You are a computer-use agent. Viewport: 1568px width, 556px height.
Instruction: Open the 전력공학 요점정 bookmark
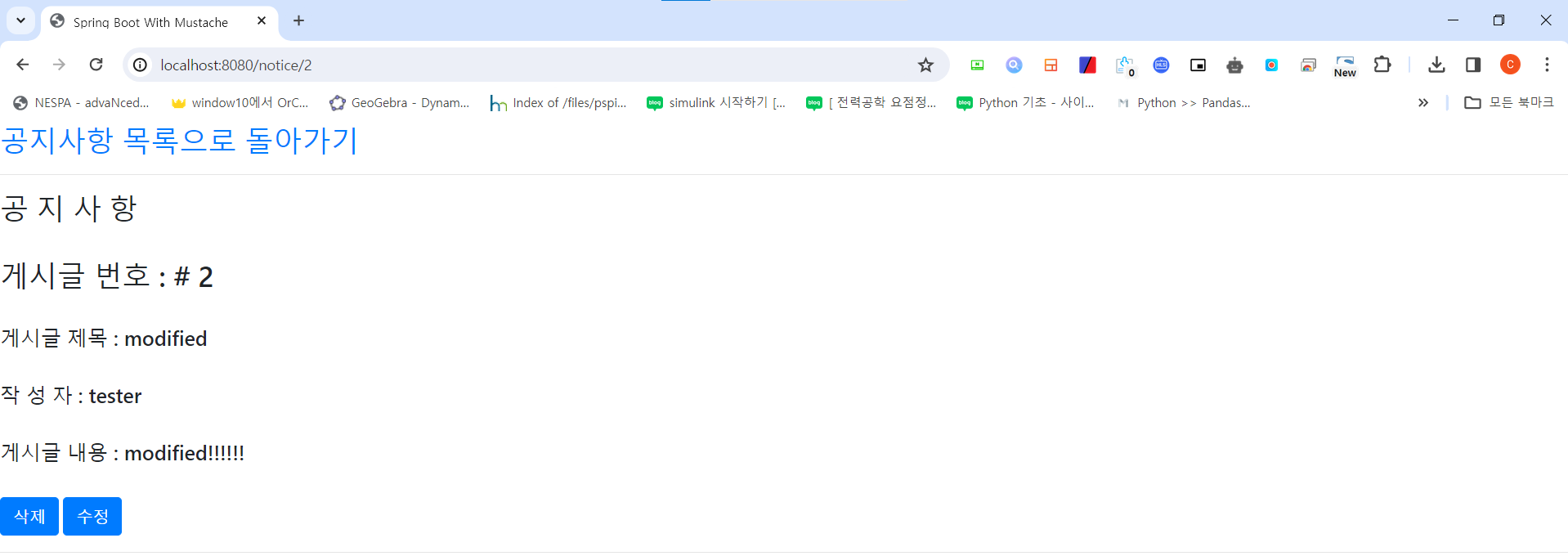tap(871, 102)
